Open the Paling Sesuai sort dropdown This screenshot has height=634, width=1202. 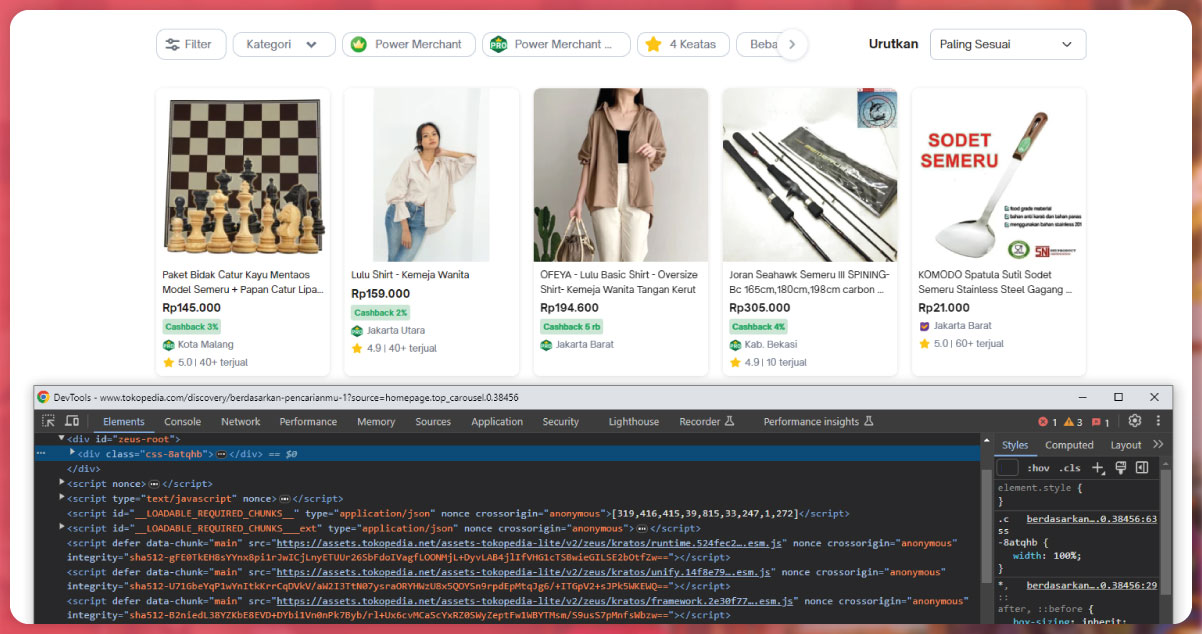point(1008,44)
